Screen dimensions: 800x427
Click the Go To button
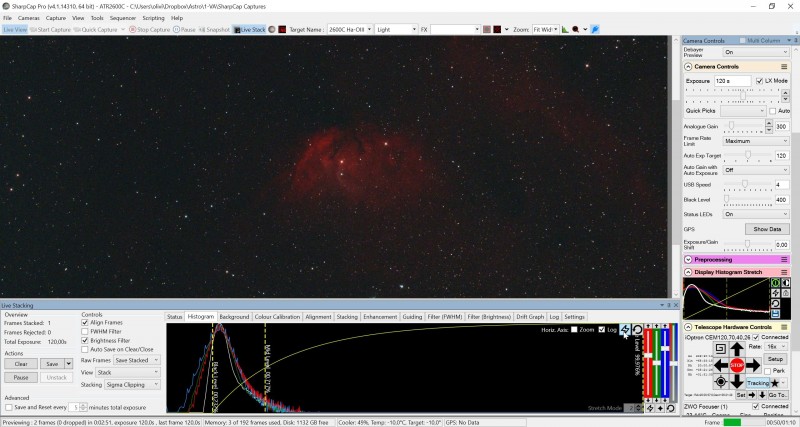(x=778, y=395)
